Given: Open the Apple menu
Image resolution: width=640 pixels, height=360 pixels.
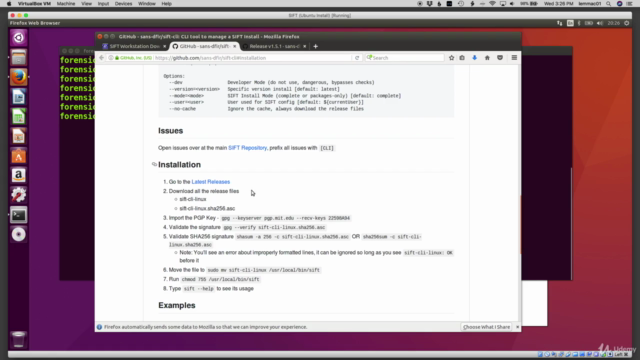Looking at the screenshot, I should point(9,4).
